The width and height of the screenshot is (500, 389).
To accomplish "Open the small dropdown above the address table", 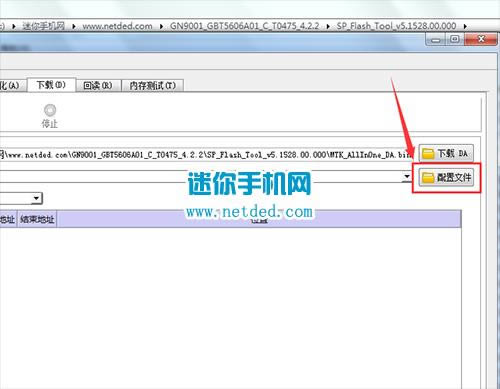I will (37, 199).
